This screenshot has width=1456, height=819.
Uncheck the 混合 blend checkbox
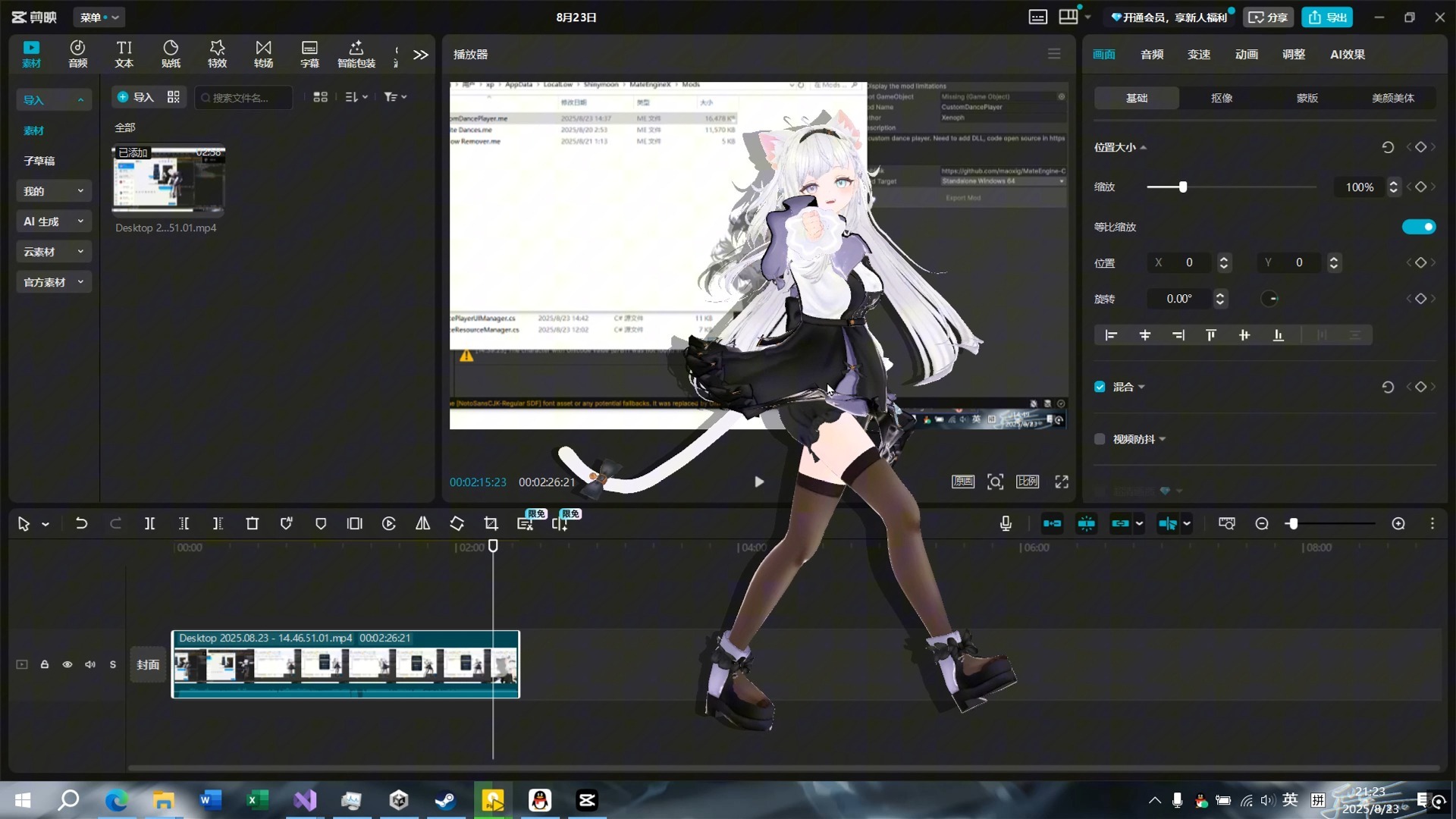pos(1100,387)
